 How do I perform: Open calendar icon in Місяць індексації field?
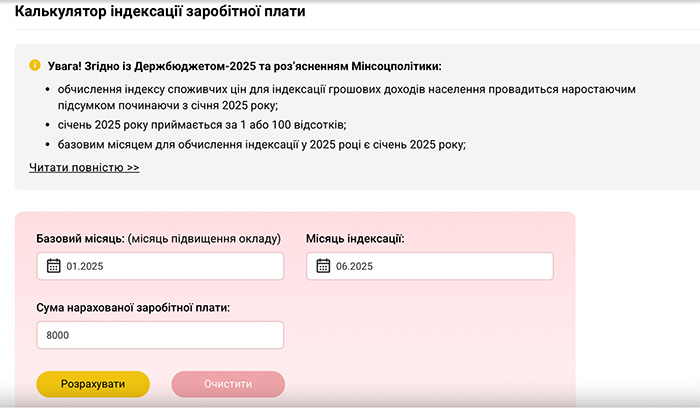323,266
